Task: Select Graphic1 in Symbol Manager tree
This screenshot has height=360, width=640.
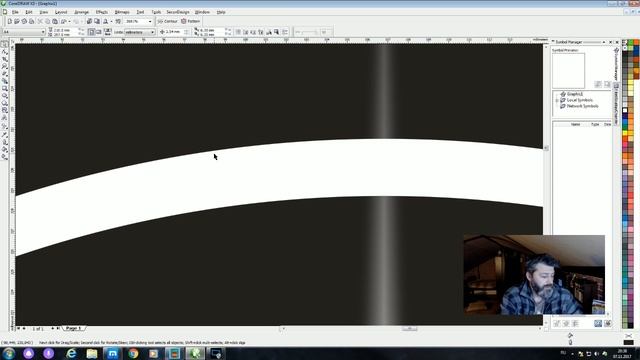Action: pos(575,94)
